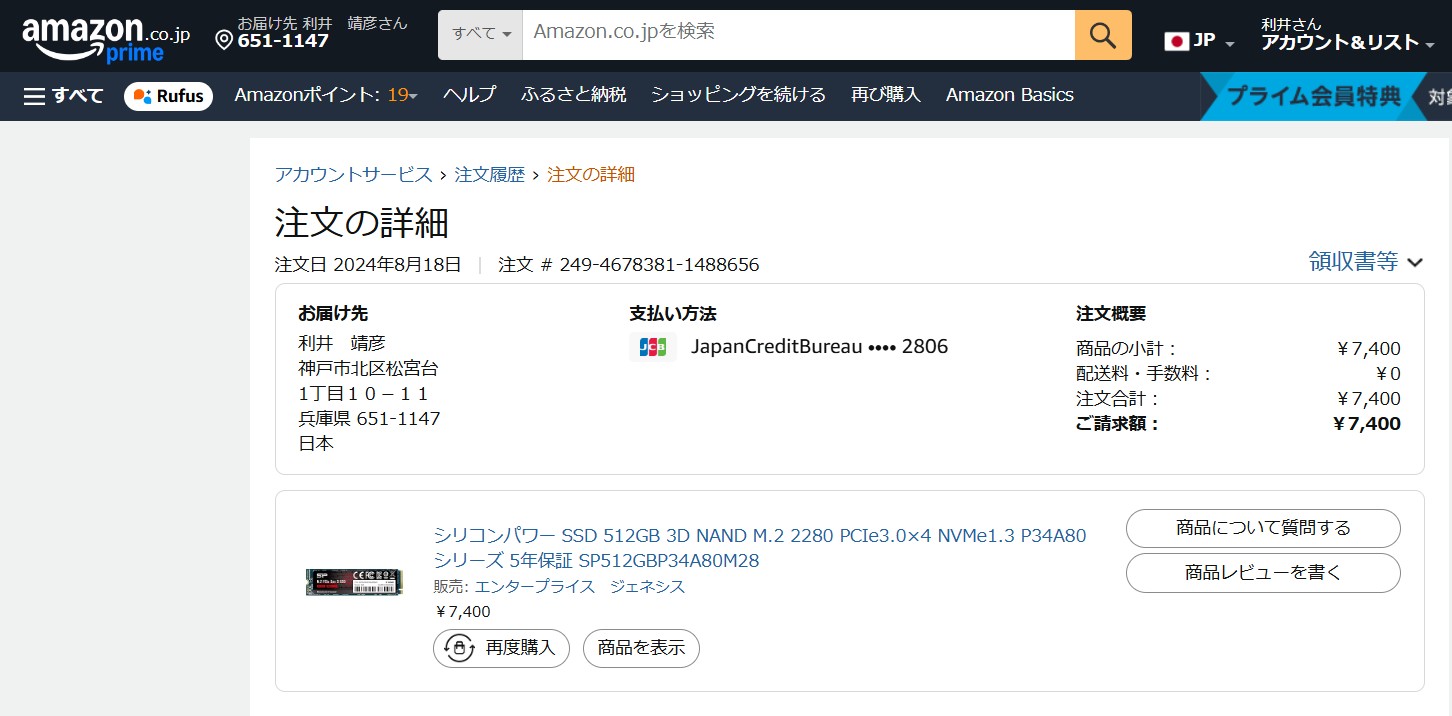Open the 注文履歴 breadcrumb link

coord(489,175)
